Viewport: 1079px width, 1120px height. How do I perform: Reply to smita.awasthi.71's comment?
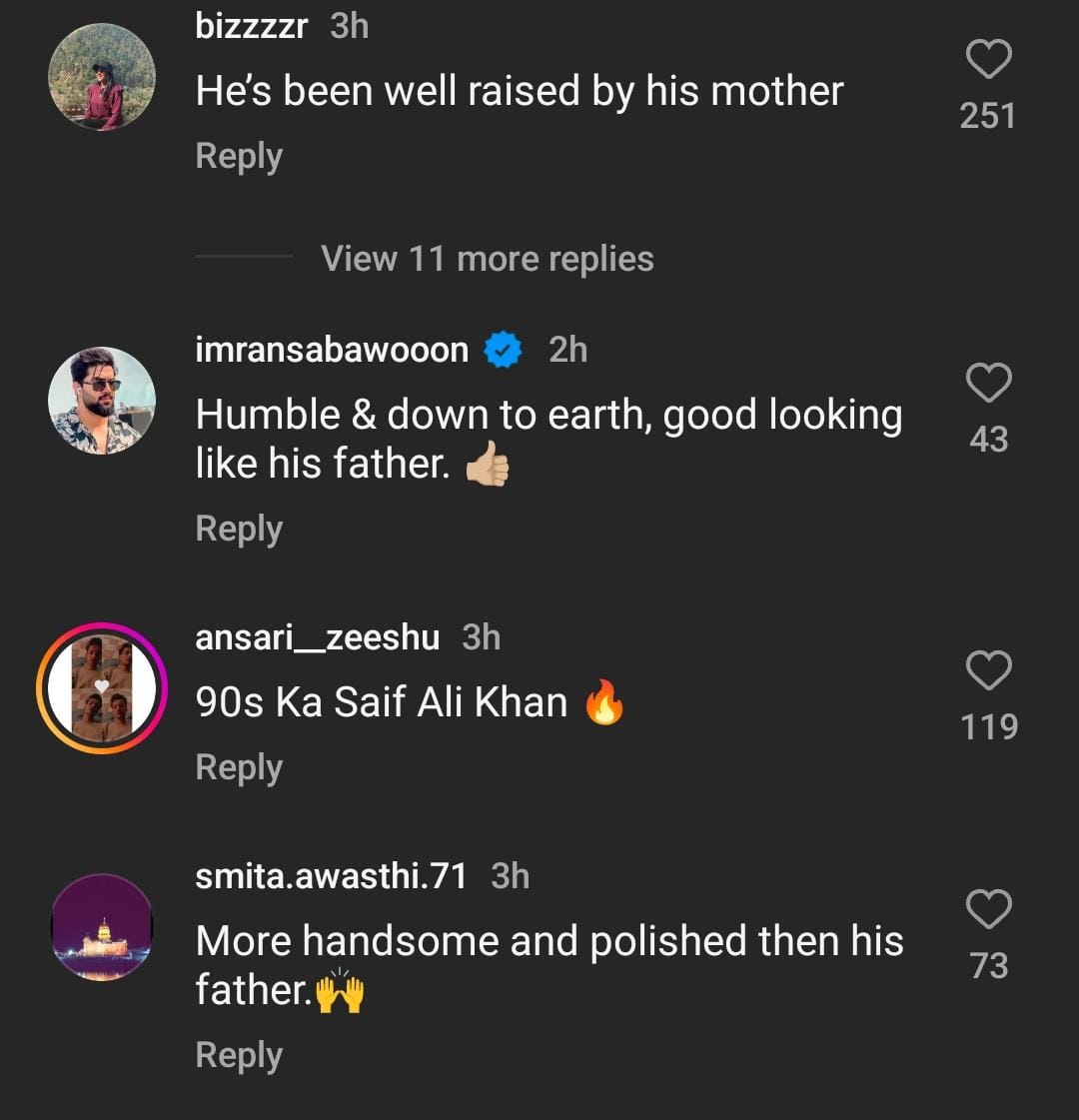(239, 1055)
